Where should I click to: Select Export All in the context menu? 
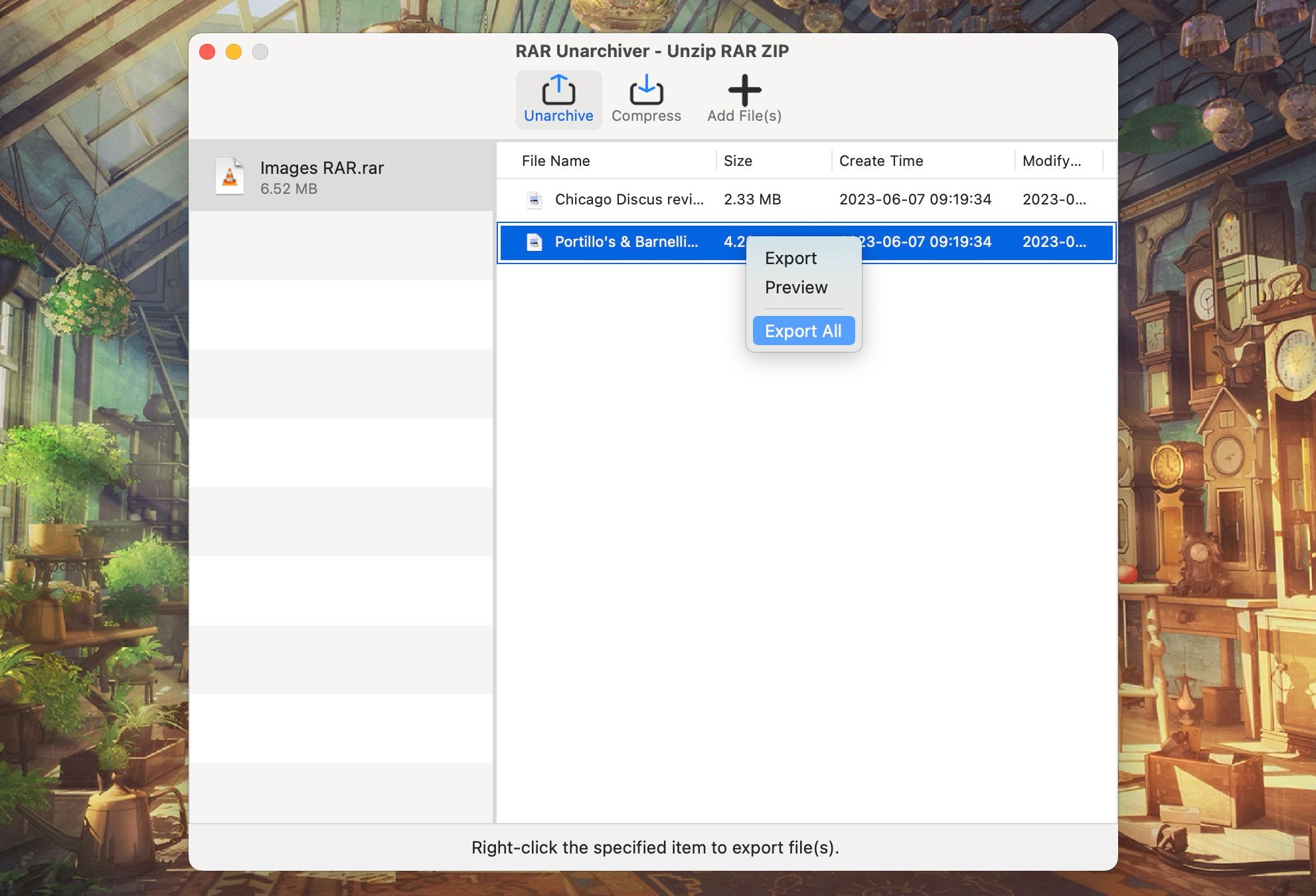click(803, 331)
